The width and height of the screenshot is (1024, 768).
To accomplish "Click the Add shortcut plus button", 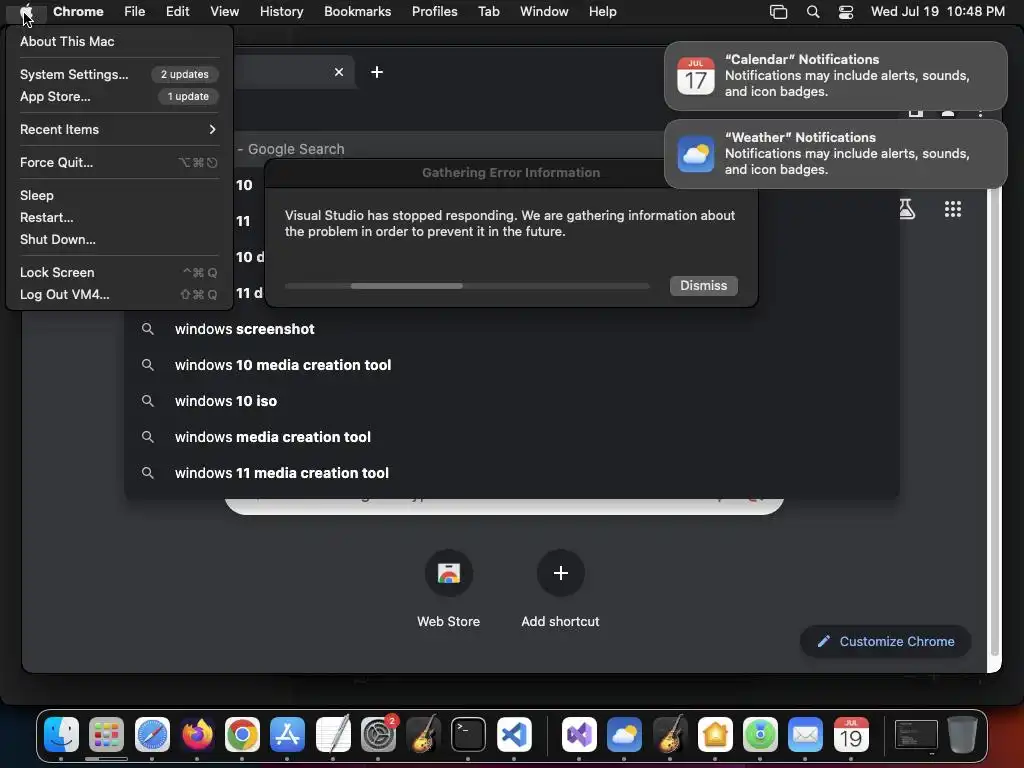I will [x=560, y=573].
